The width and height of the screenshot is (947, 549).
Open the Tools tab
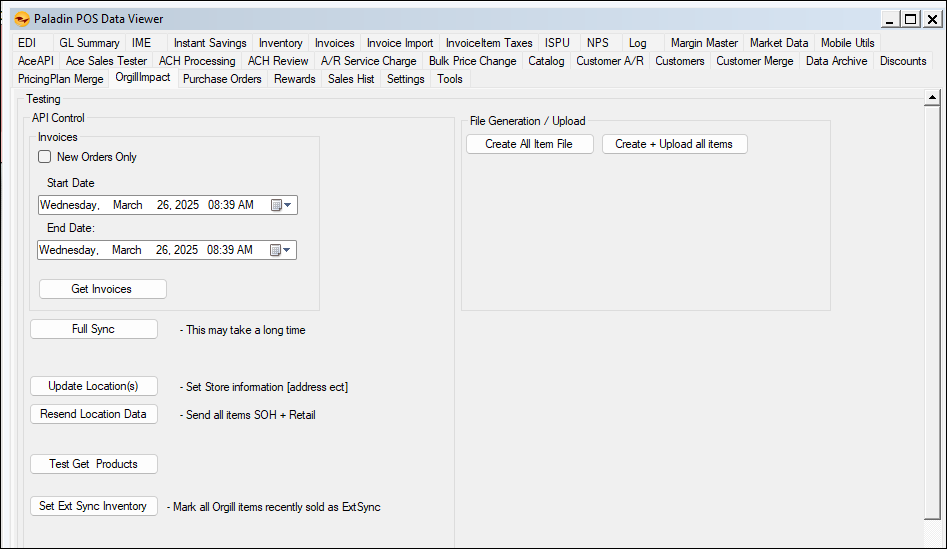(x=450, y=79)
